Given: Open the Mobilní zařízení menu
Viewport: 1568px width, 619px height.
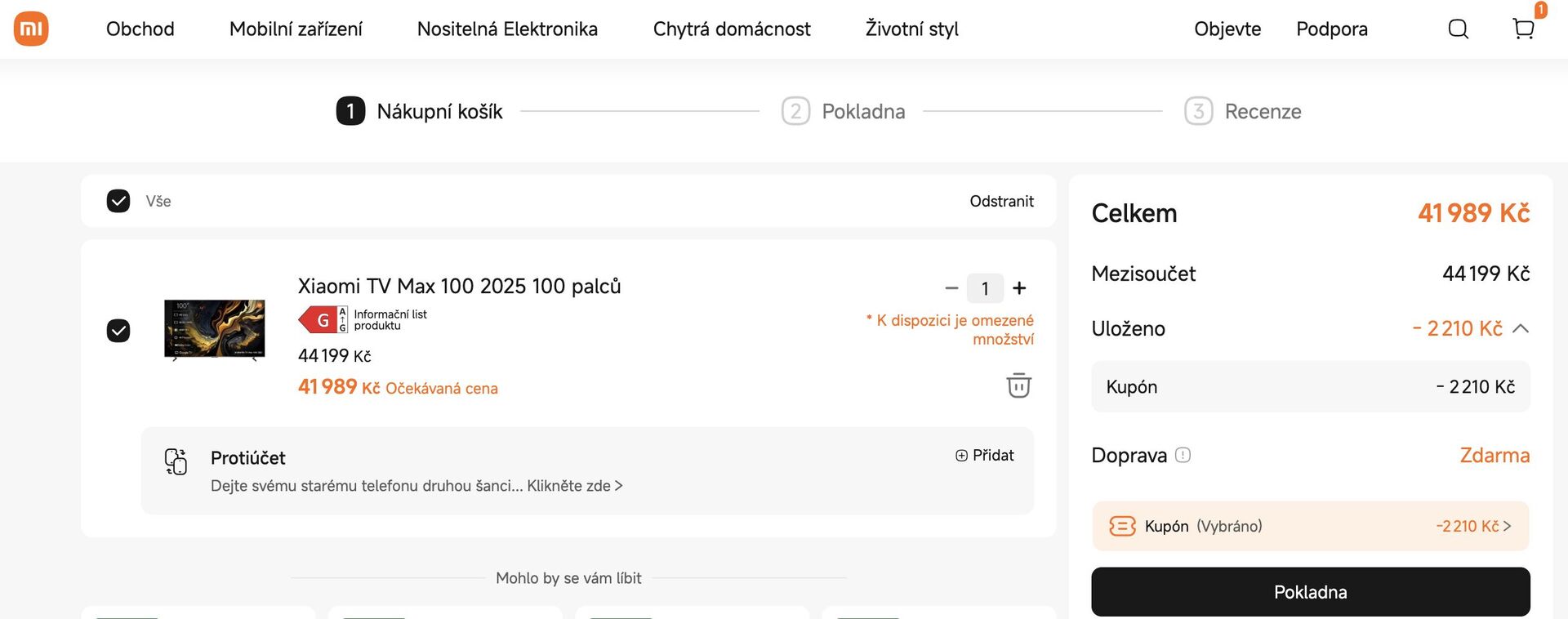Looking at the screenshot, I should pos(296,29).
